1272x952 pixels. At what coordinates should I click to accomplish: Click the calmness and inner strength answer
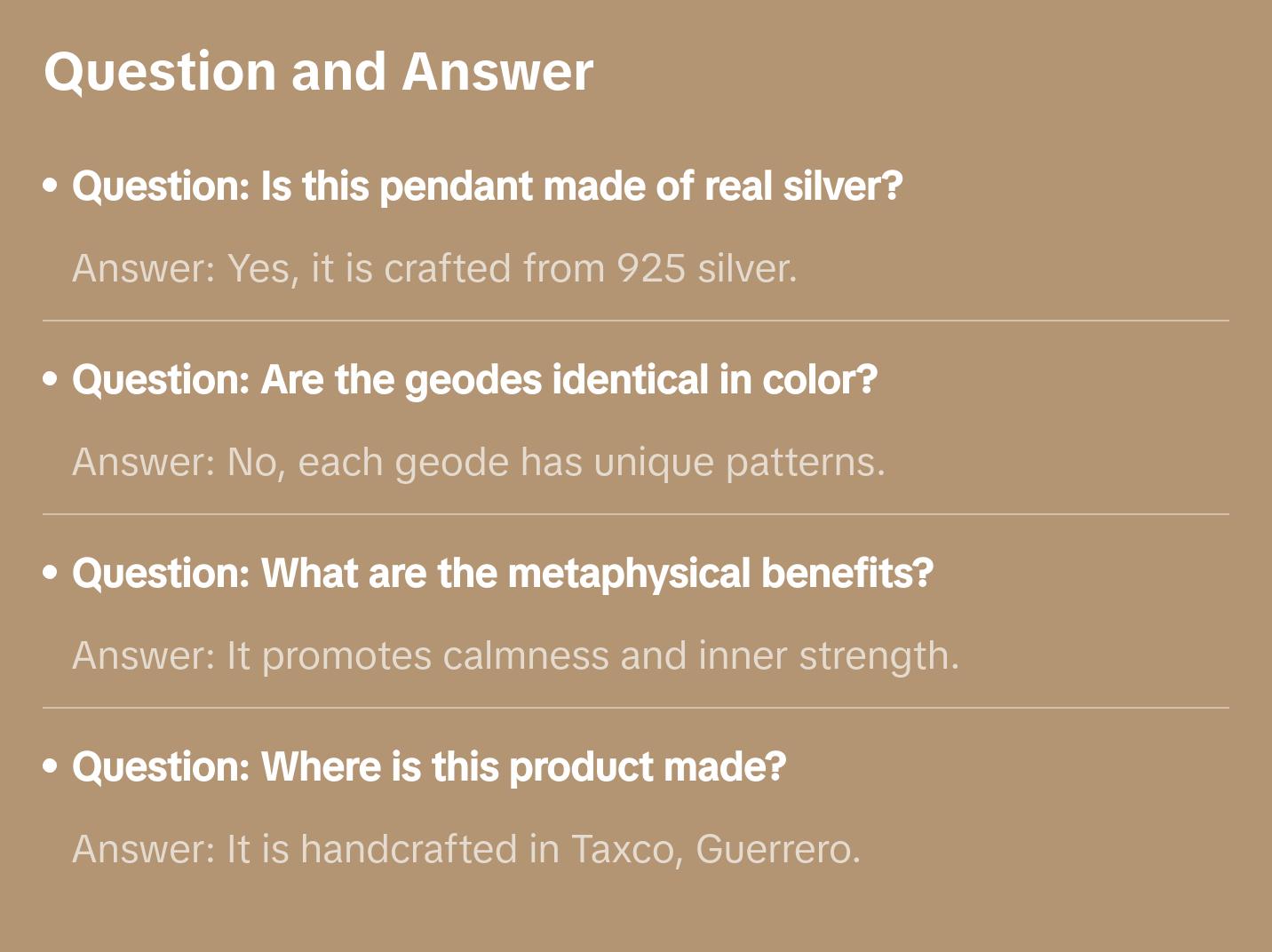515,655
